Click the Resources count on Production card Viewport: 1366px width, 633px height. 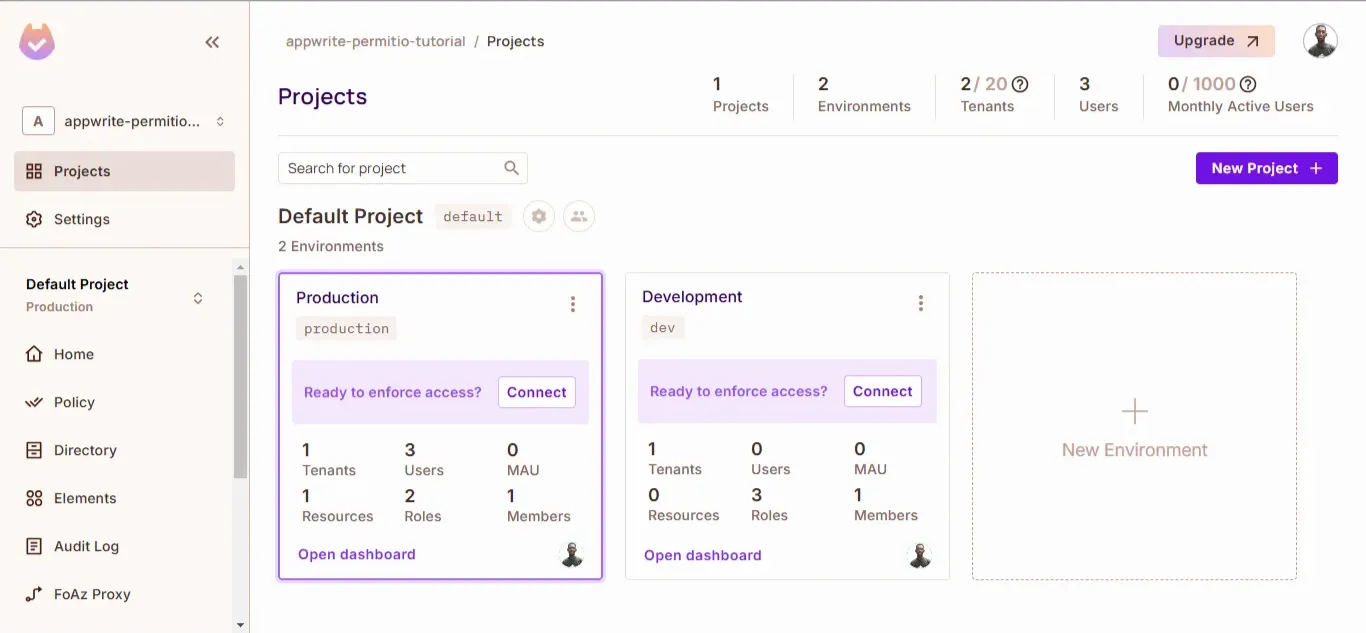(x=338, y=505)
